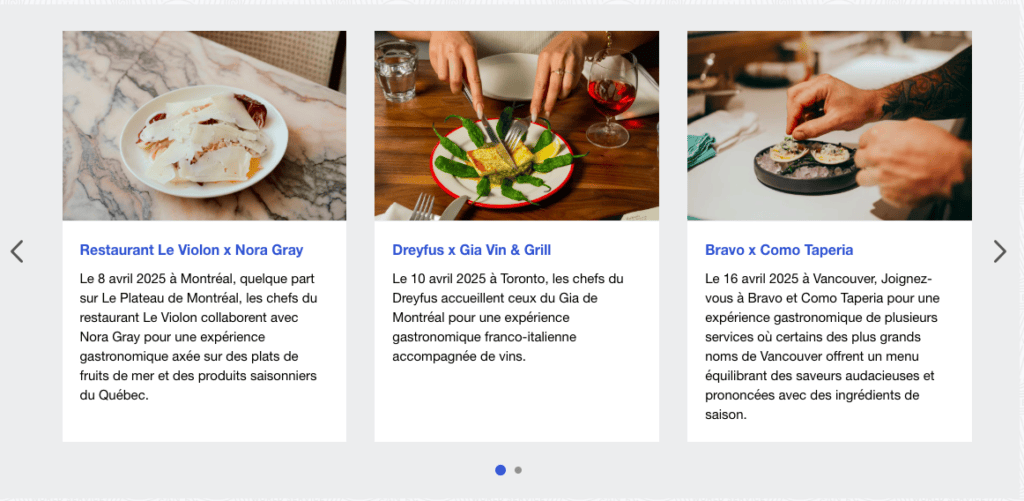Open the Dreyfus x Gia Vin & Grill link

pos(471,250)
